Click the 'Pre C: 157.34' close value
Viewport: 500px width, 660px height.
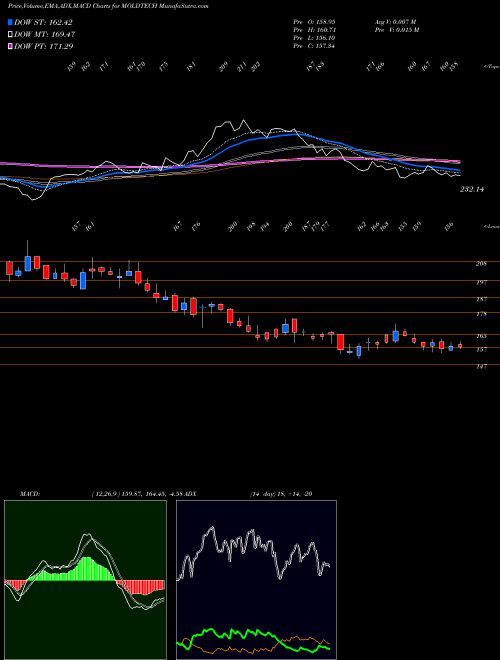[314, 46]
